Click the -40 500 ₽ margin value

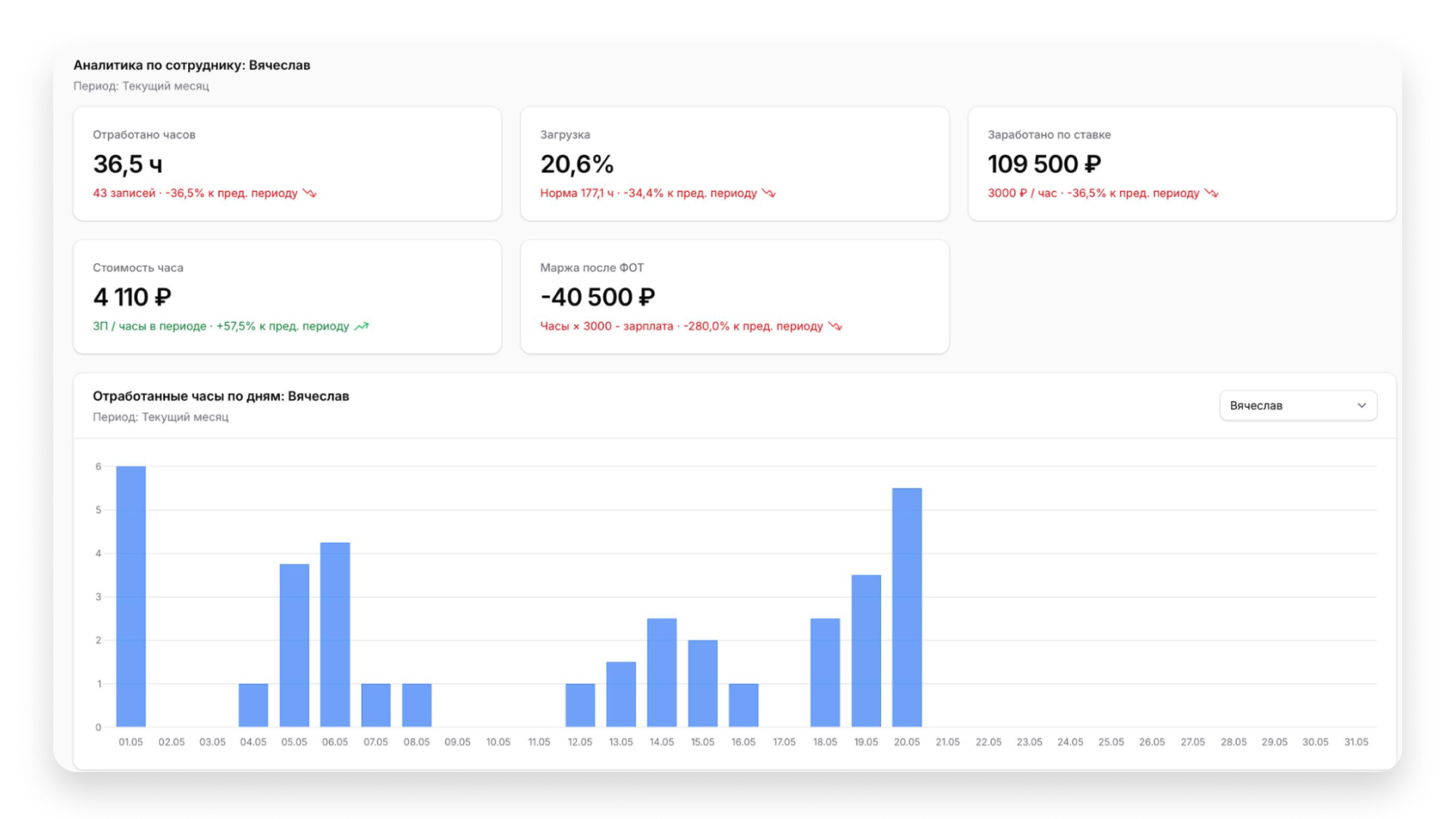tap(598, 297)
